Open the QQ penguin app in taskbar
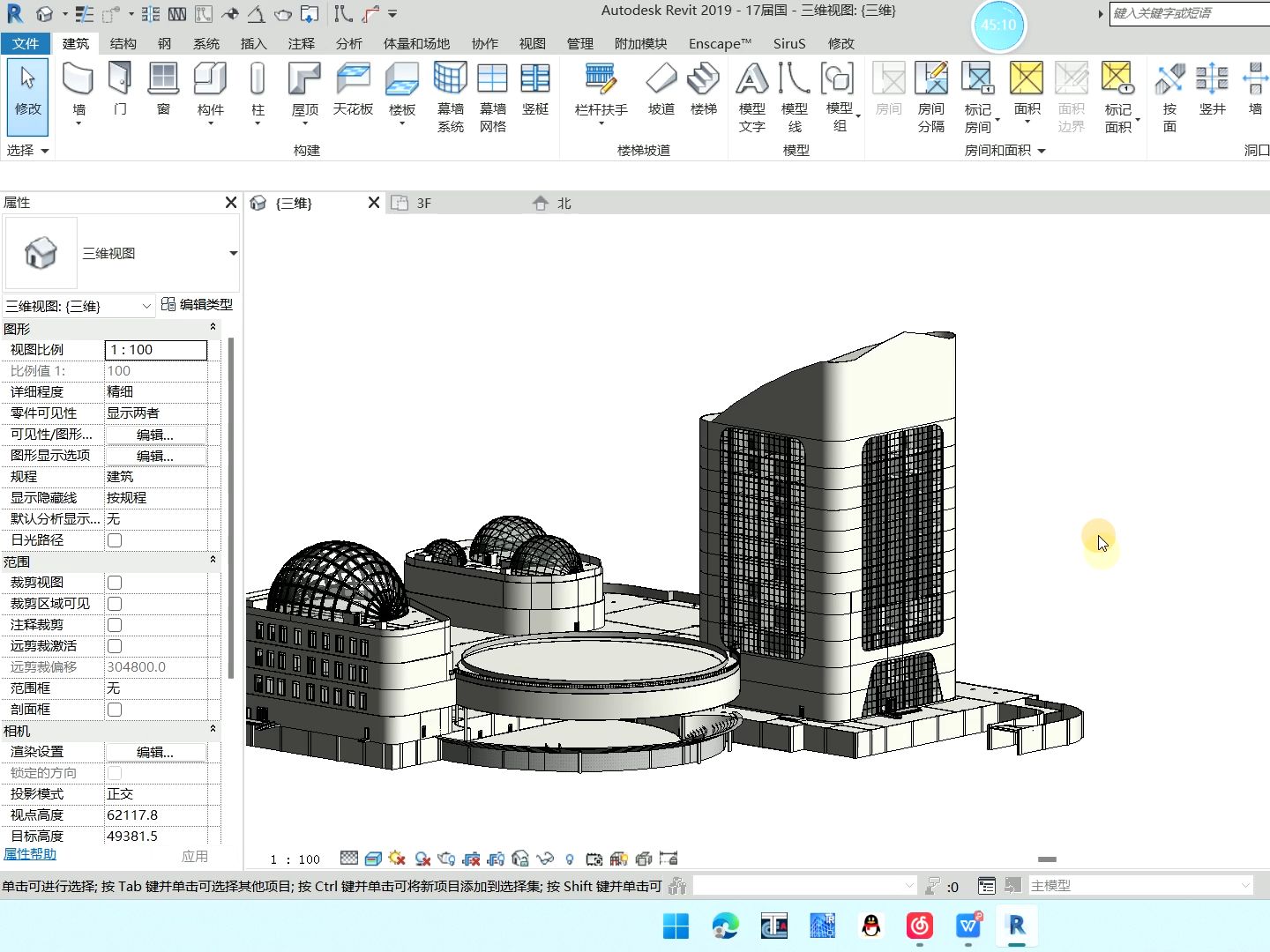This screenshot has width=1270, height=952. [871, 926]
